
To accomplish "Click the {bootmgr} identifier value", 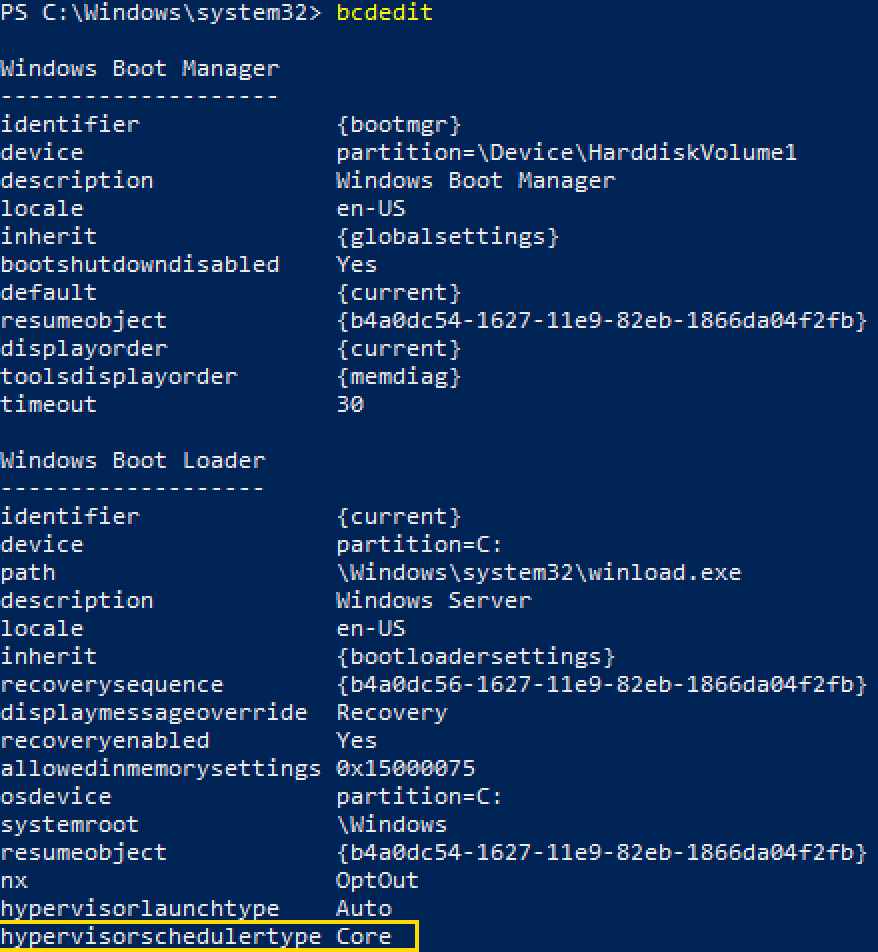I will click(399, 124).
